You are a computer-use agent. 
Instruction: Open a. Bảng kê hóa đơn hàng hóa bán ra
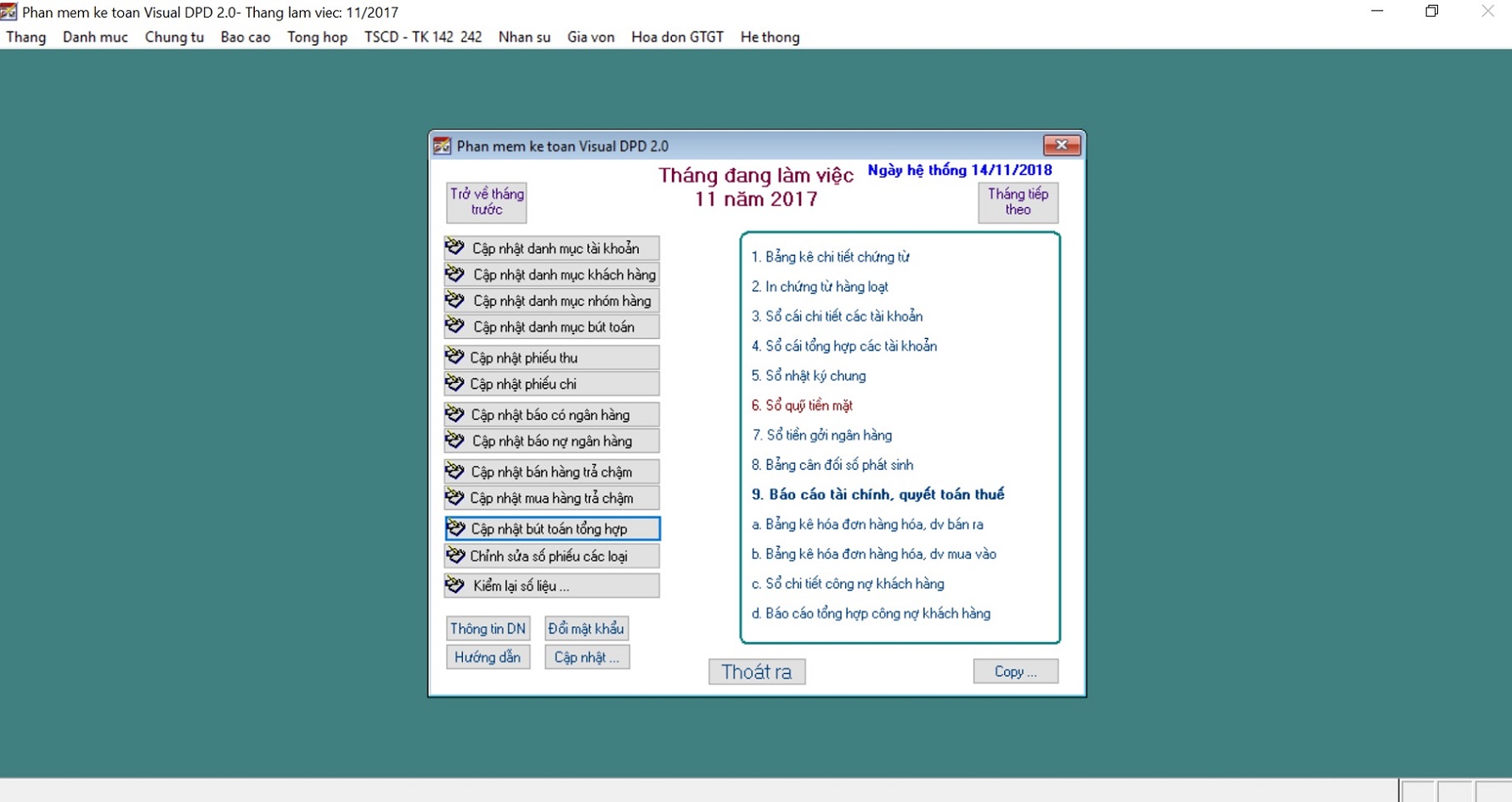[x=867, y=524]
